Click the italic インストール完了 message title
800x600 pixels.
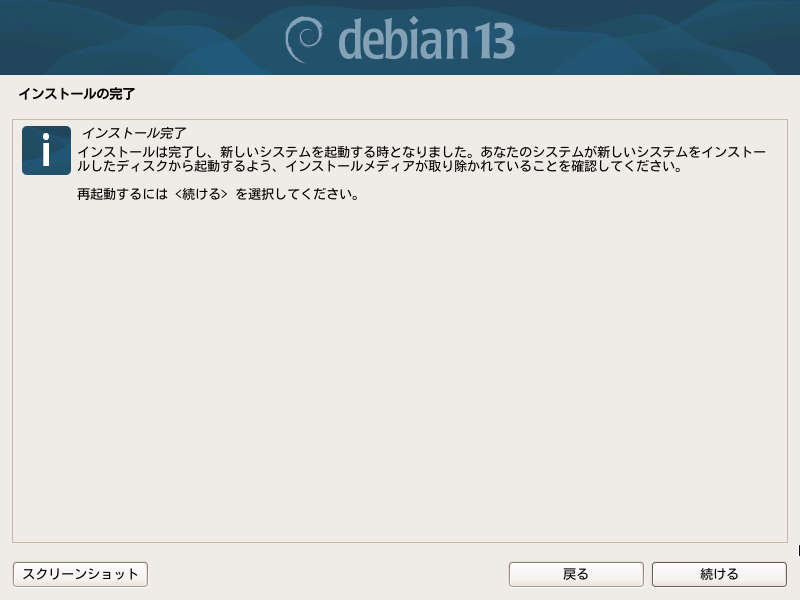134,133
